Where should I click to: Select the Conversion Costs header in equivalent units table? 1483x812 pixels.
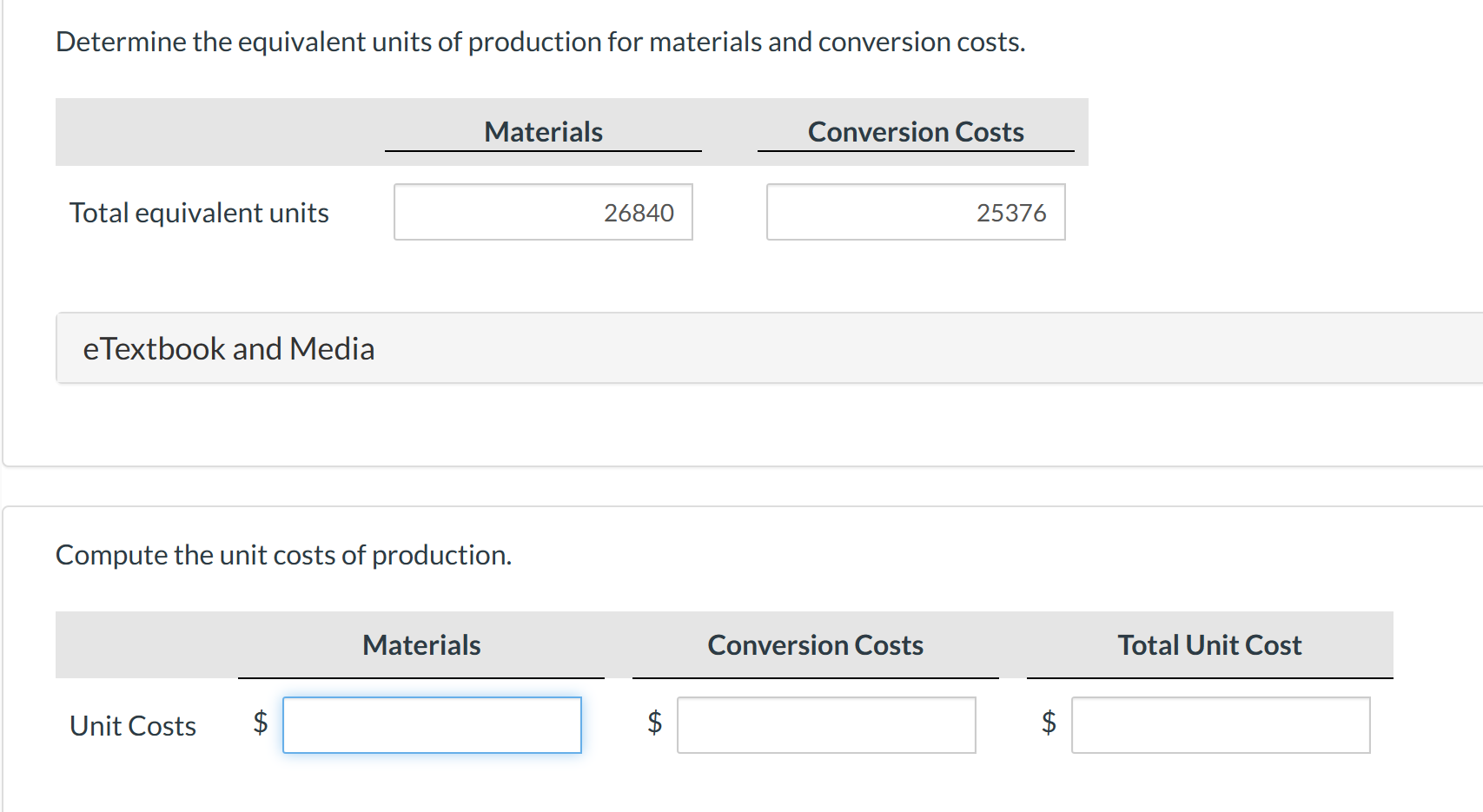[x=916, y=132]
